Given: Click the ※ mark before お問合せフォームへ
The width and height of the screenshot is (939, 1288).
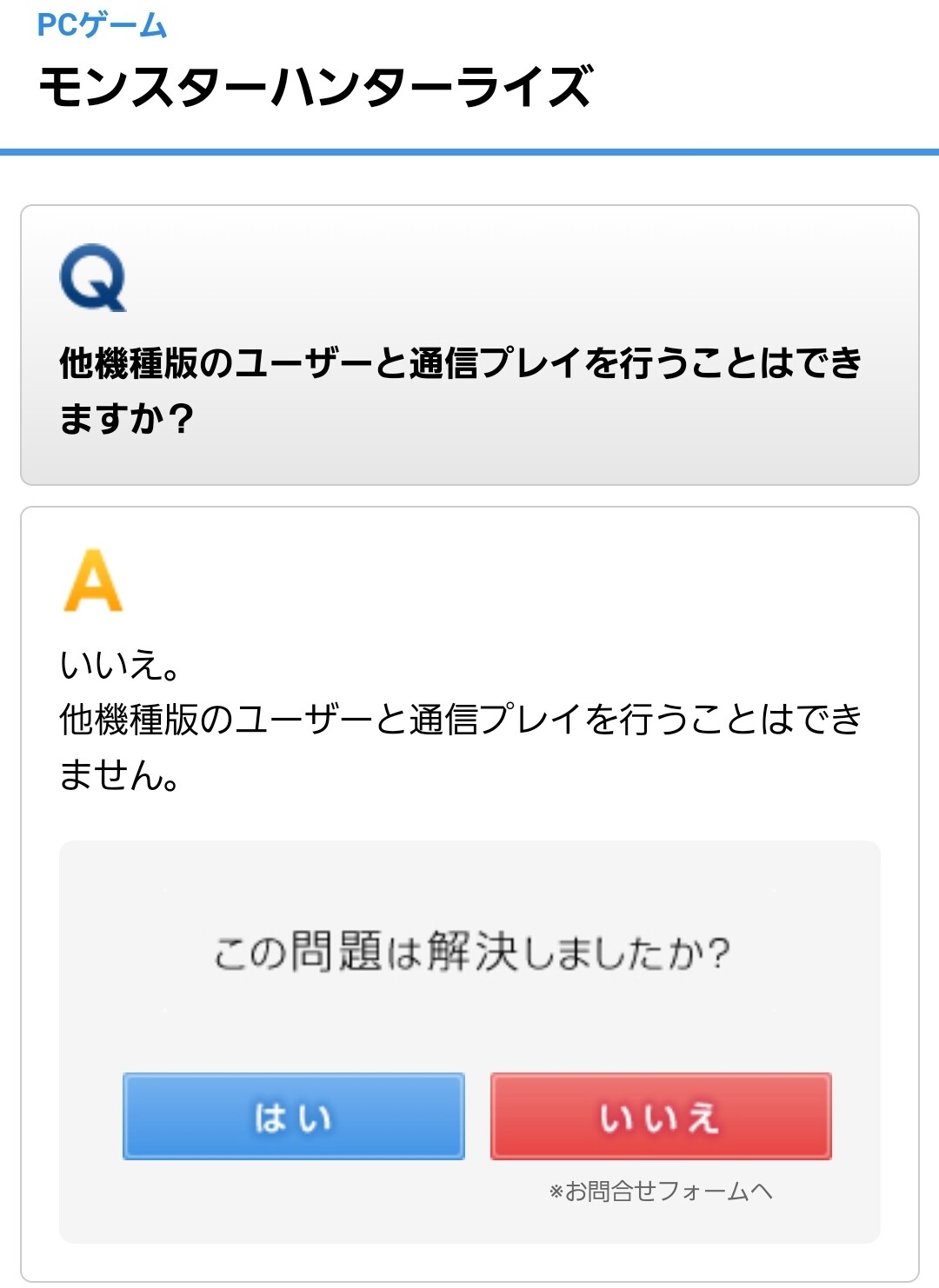Looking at the screenshot, I should 556,1191.
